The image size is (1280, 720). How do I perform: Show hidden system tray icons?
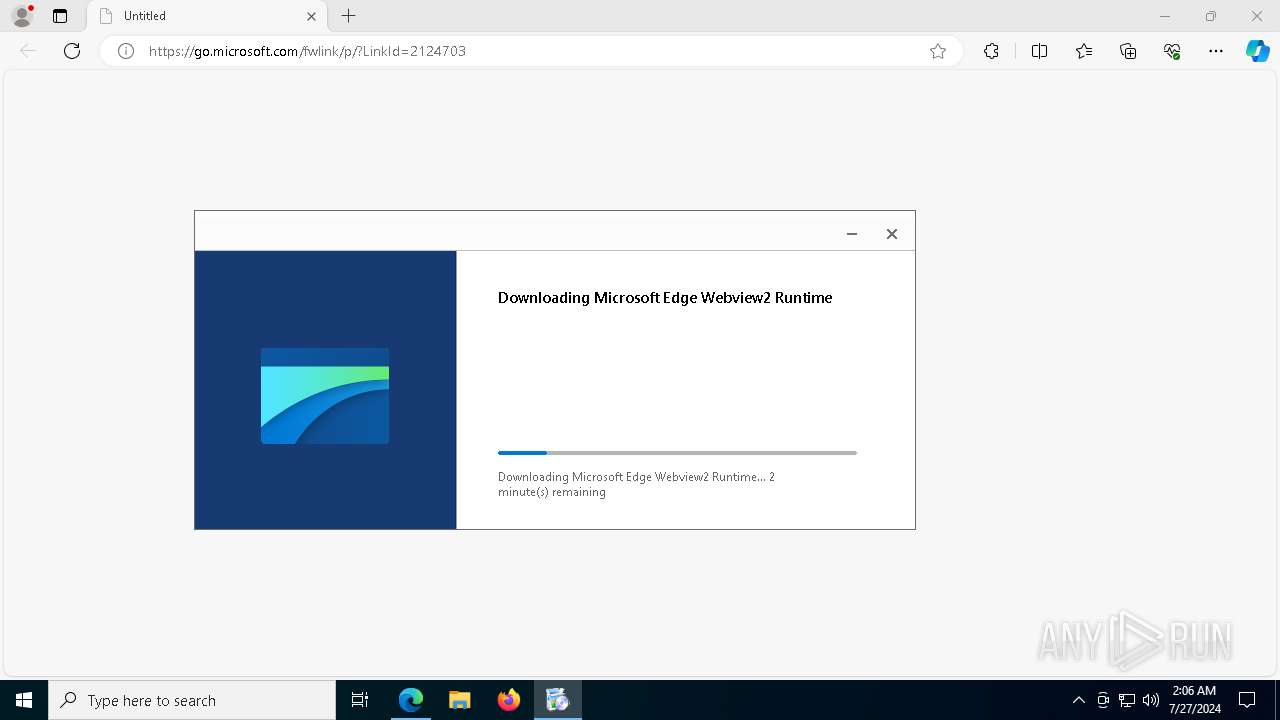pos(1078,700)
